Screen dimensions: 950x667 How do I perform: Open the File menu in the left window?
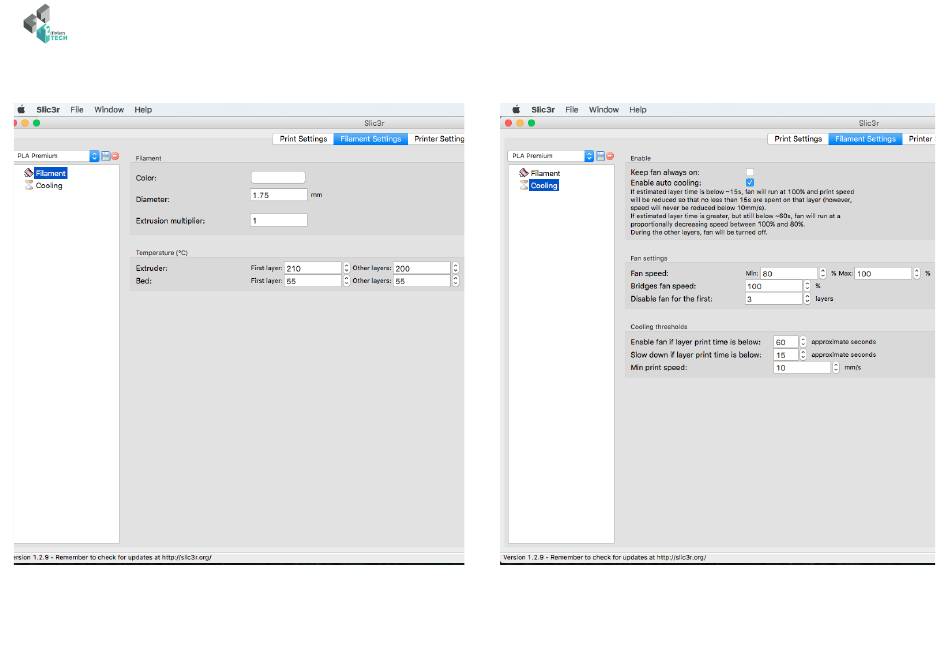tap(77, 110)
